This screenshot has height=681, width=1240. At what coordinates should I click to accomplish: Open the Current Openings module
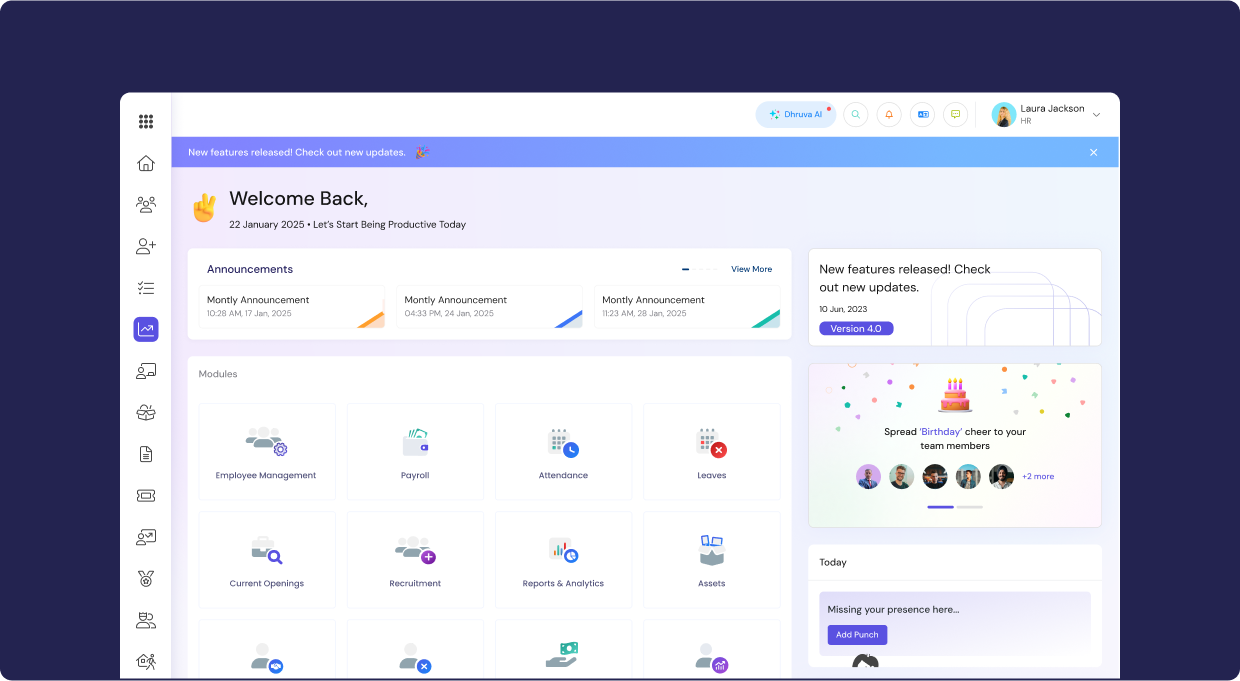pos(266,560)
